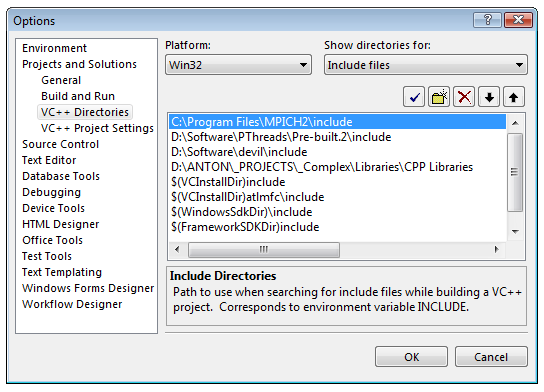
Task: Click the horizontal scrollbar thumb
Action: pyautogui.click(x=264, y=249)
